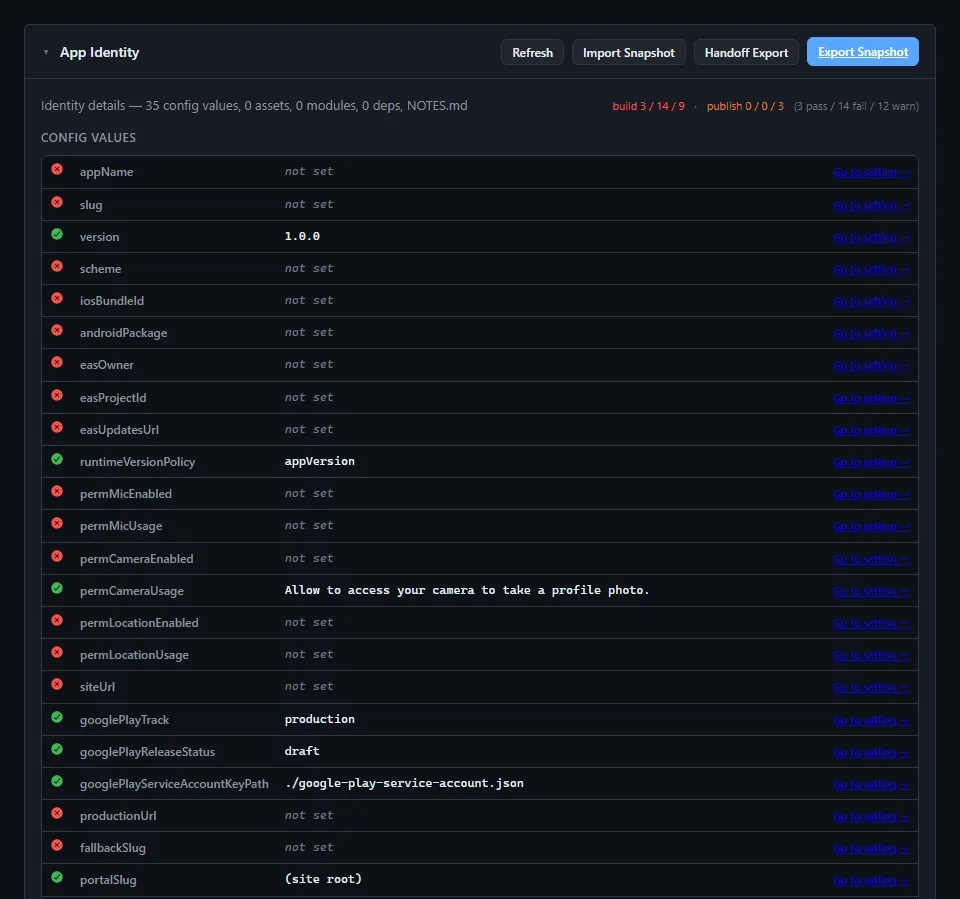Click the red fail icon for permLocationEnabled
This screenshot has width=960, height=899.
[x=57, y=620]
